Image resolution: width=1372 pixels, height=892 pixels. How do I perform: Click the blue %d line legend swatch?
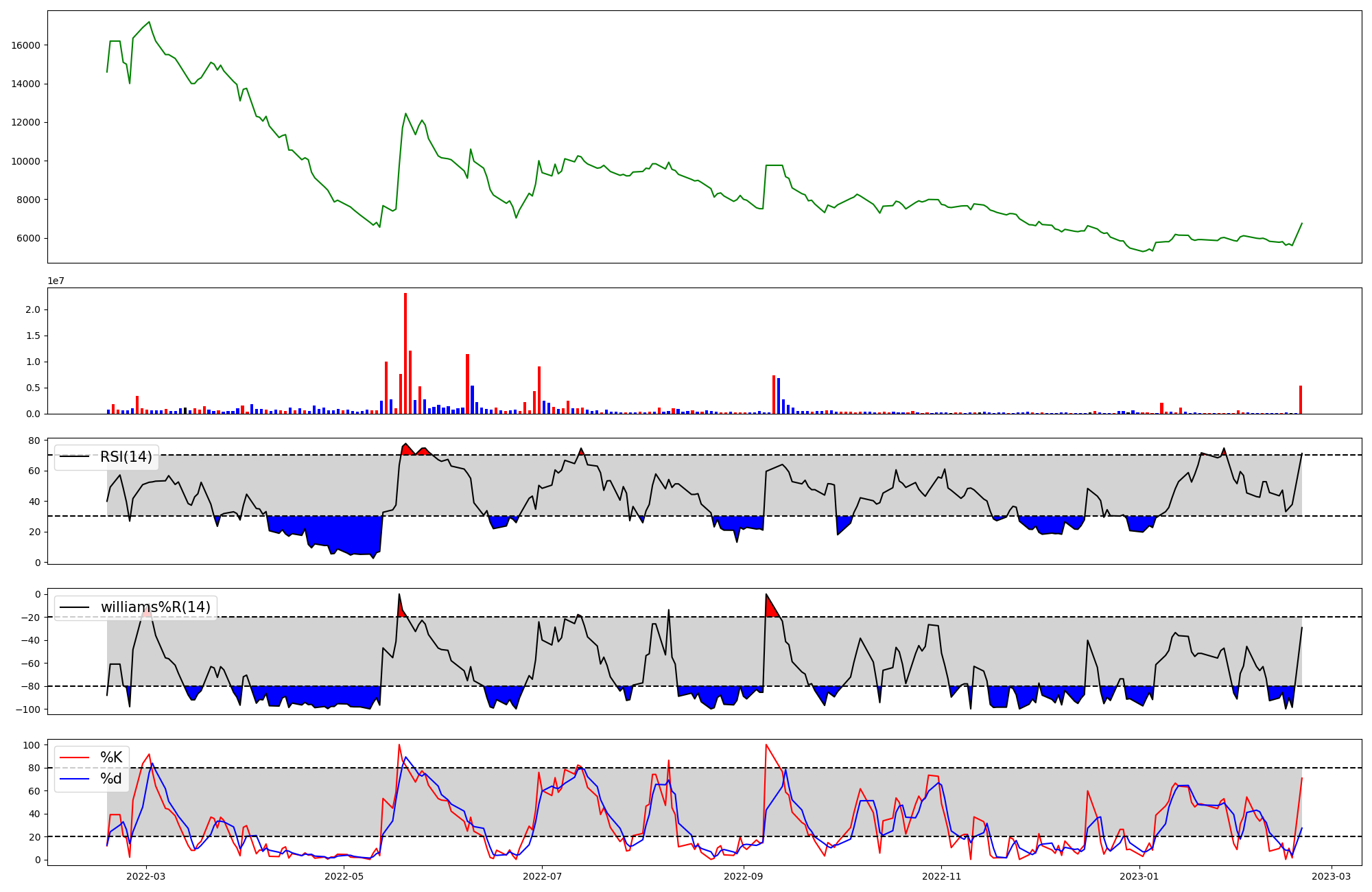75,779
